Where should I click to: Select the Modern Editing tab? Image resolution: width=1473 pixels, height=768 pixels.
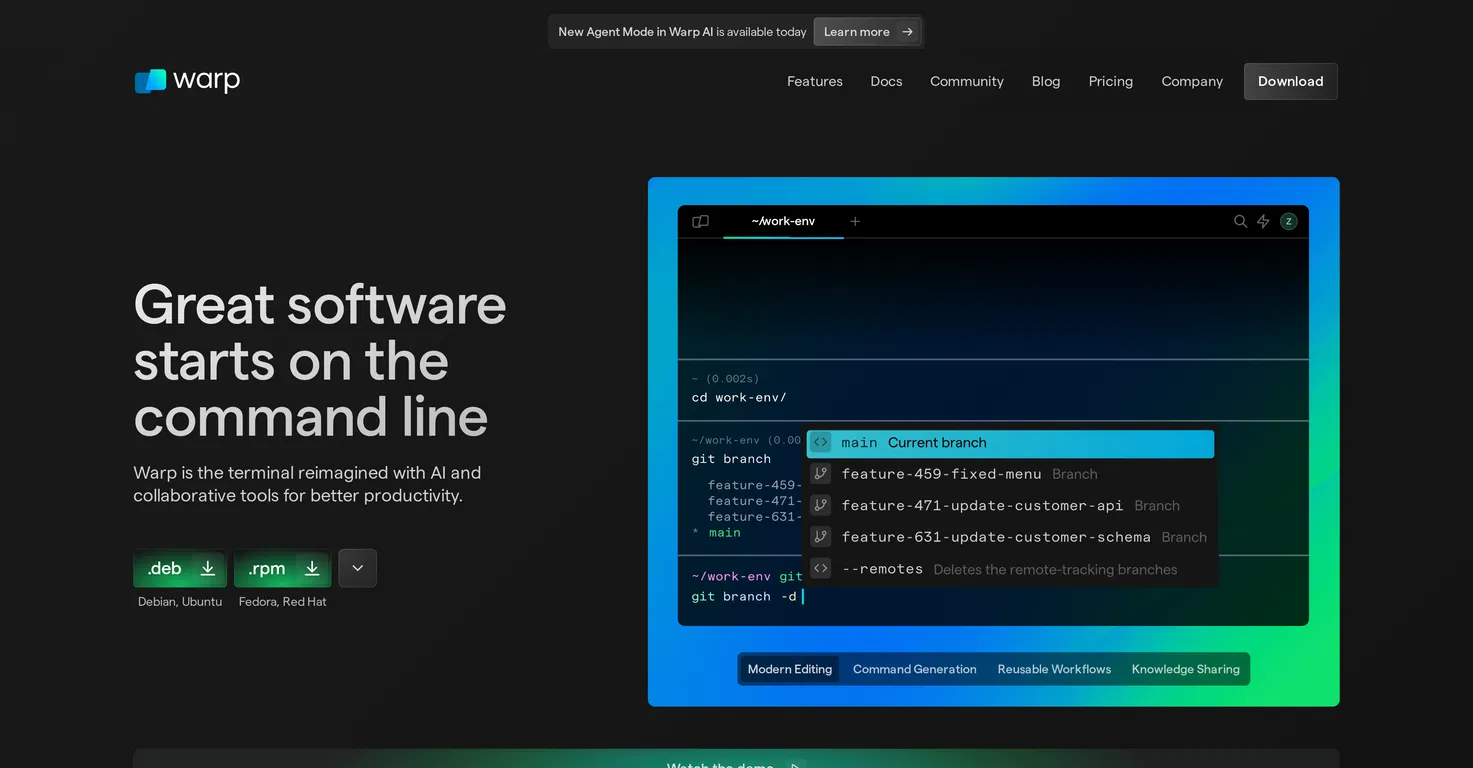pos(790,669)
